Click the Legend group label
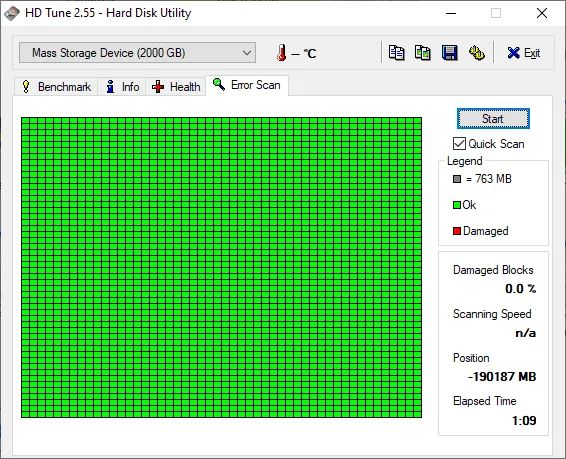The width and height of the screenshot is (566, 459). (465, 161)
